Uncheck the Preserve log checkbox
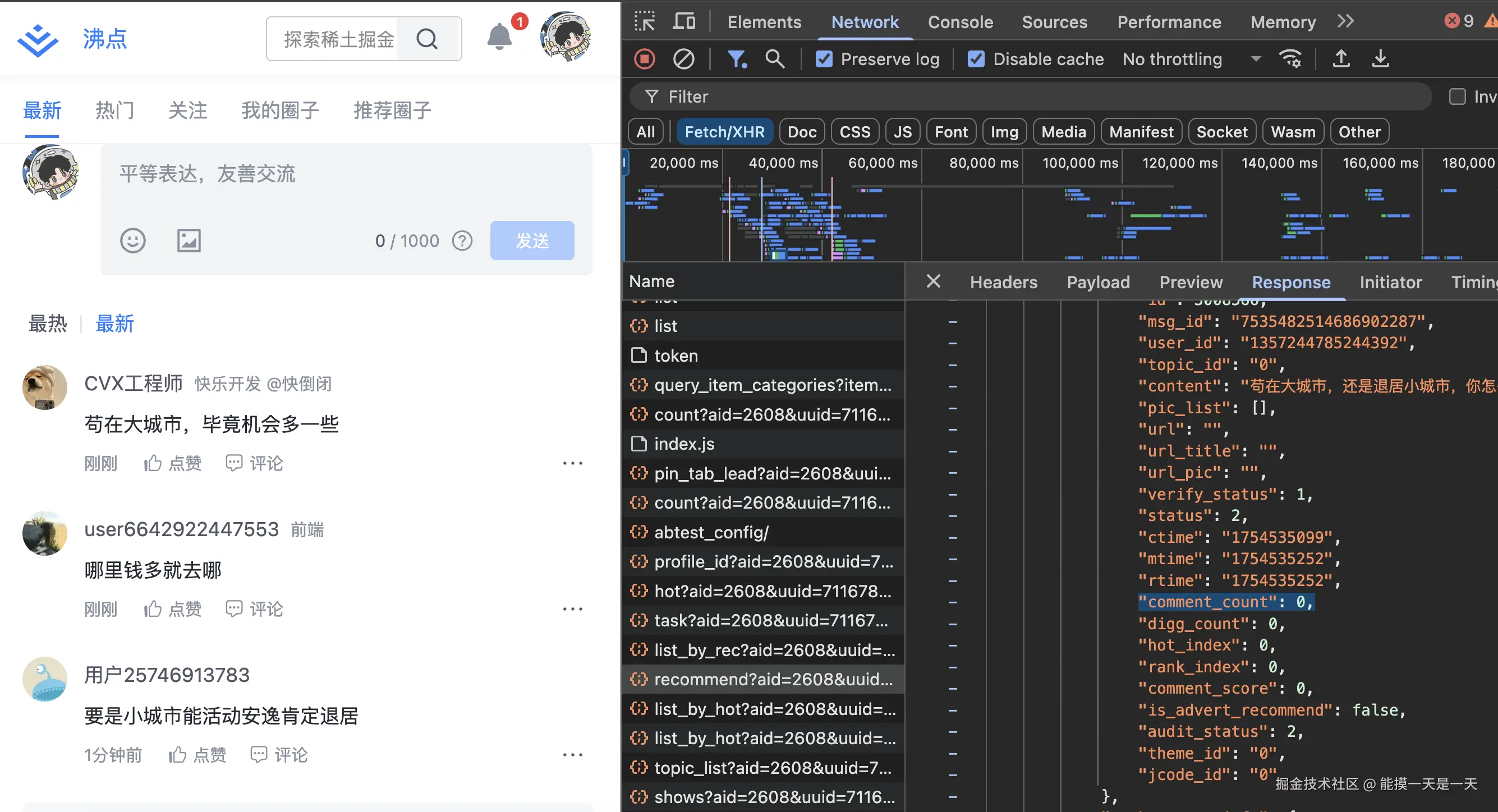The height and width of the screenshot is (812, 1498). (824, 59)
